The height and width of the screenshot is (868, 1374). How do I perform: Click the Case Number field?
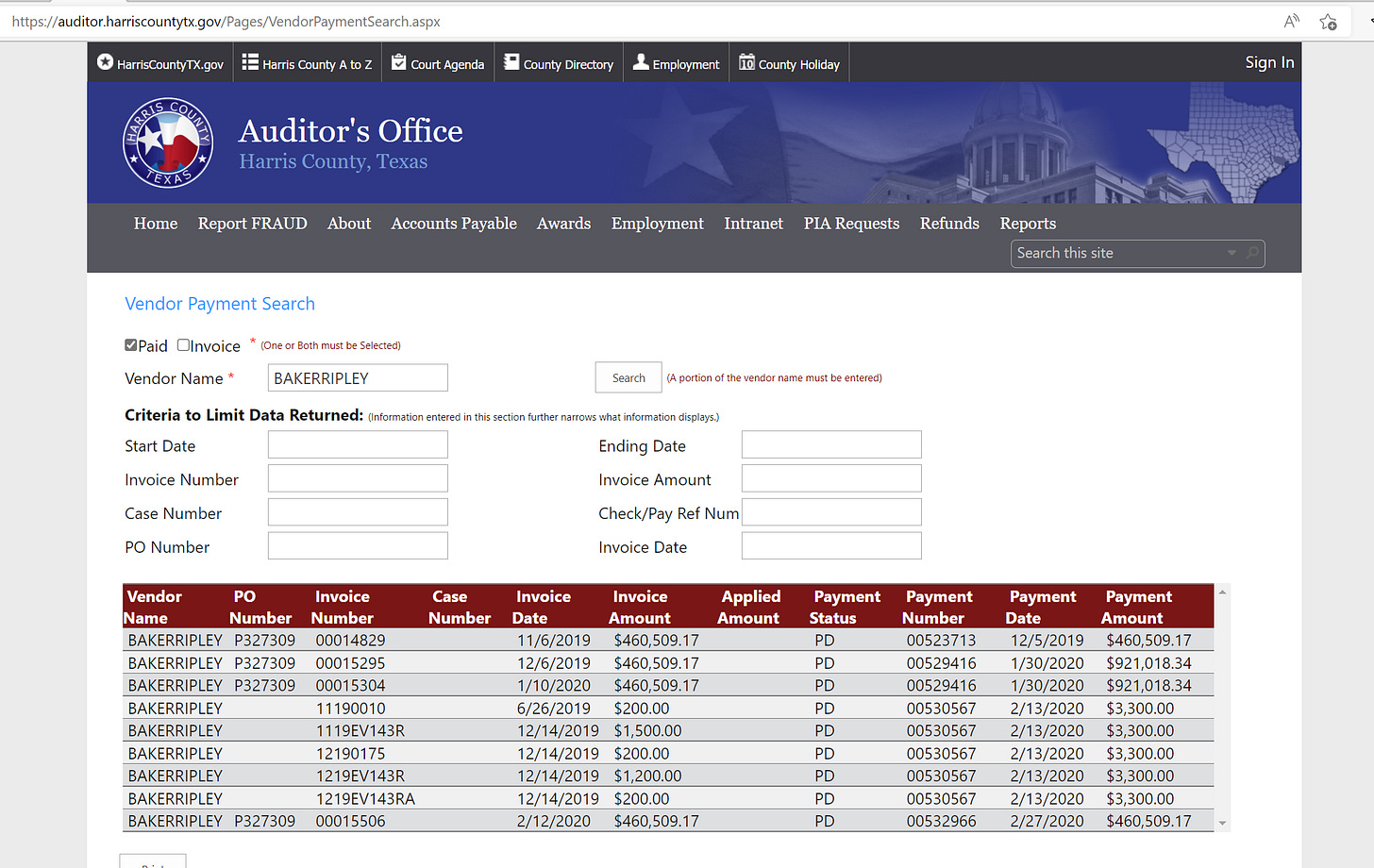coord(358,512)
